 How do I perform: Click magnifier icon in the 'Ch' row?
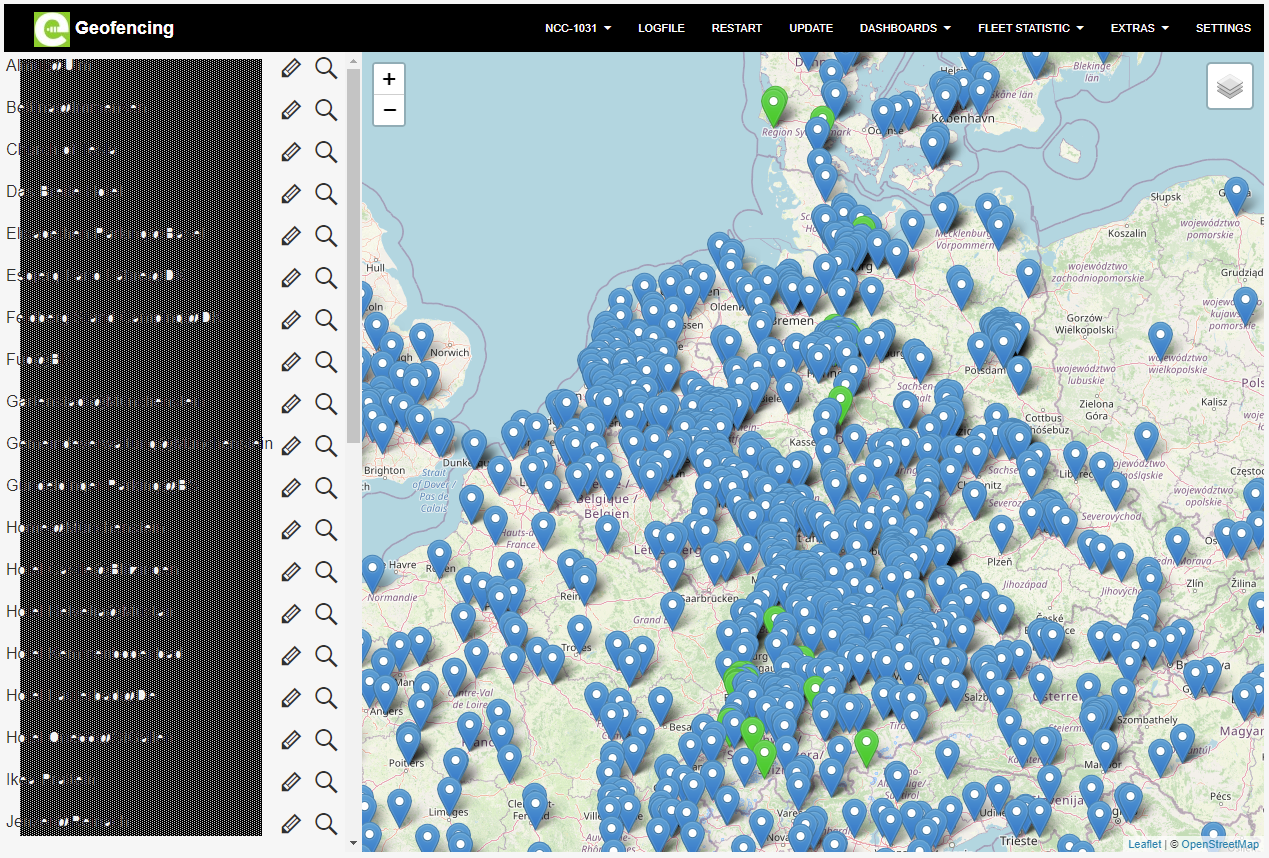coord(326,152)
